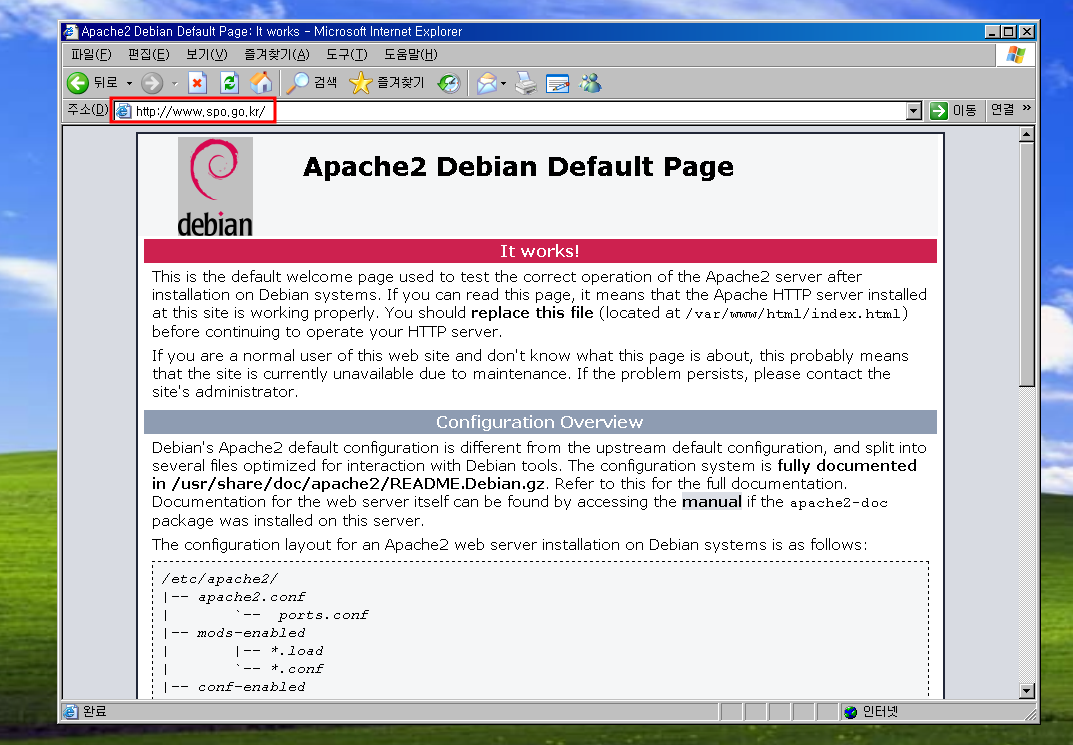
Task: Click vertical scrollbar up arrow
Action: [1026, 135]
